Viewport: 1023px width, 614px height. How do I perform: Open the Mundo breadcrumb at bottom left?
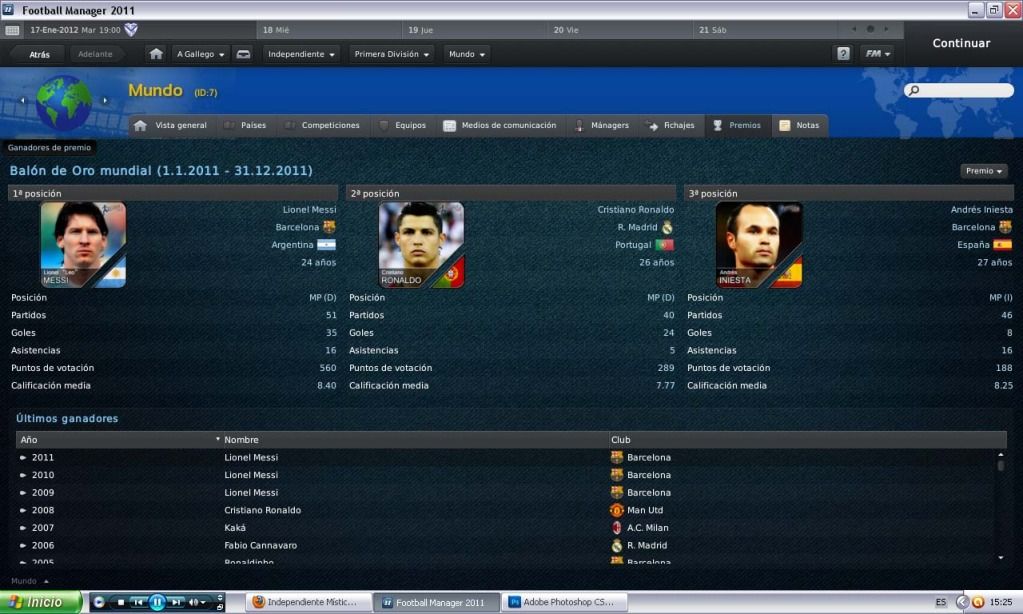click(29, 581)
